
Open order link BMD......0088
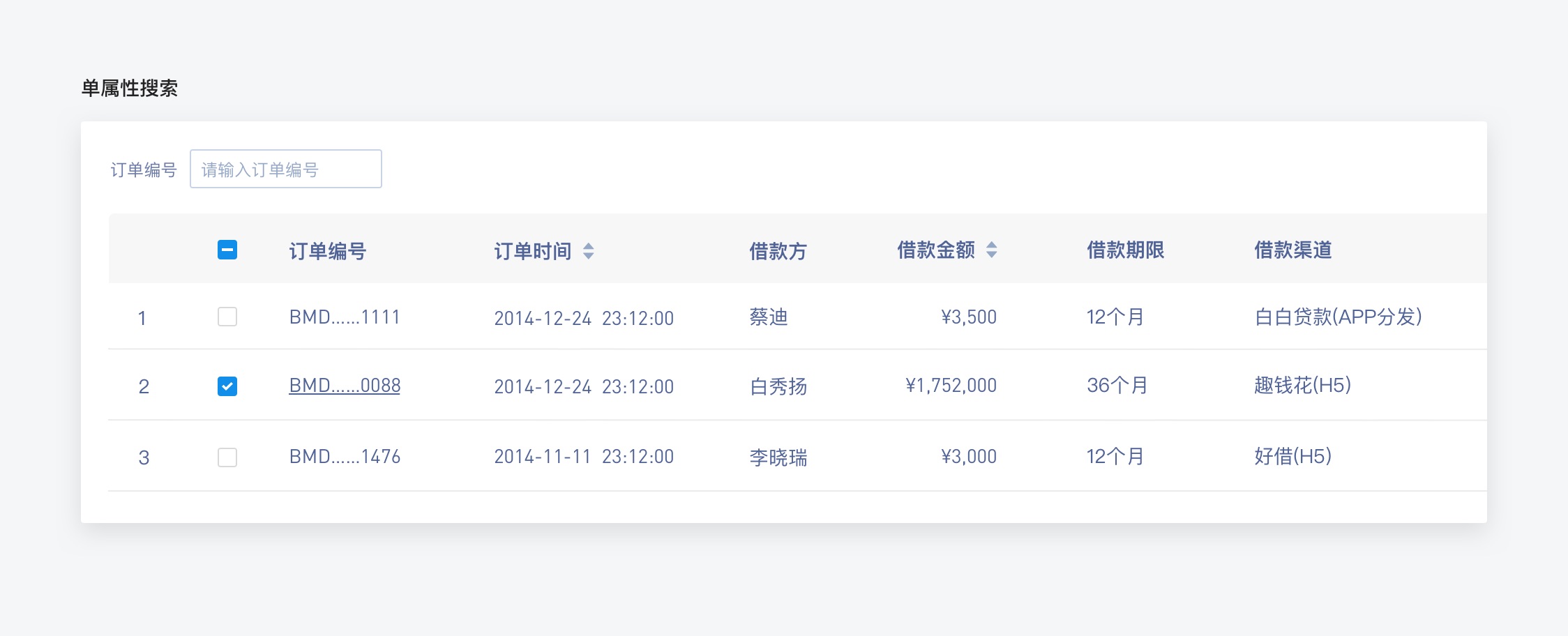click(345, 386)
